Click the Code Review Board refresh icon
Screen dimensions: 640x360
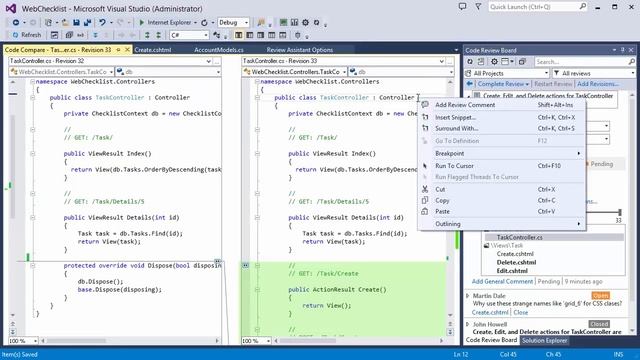470,62
